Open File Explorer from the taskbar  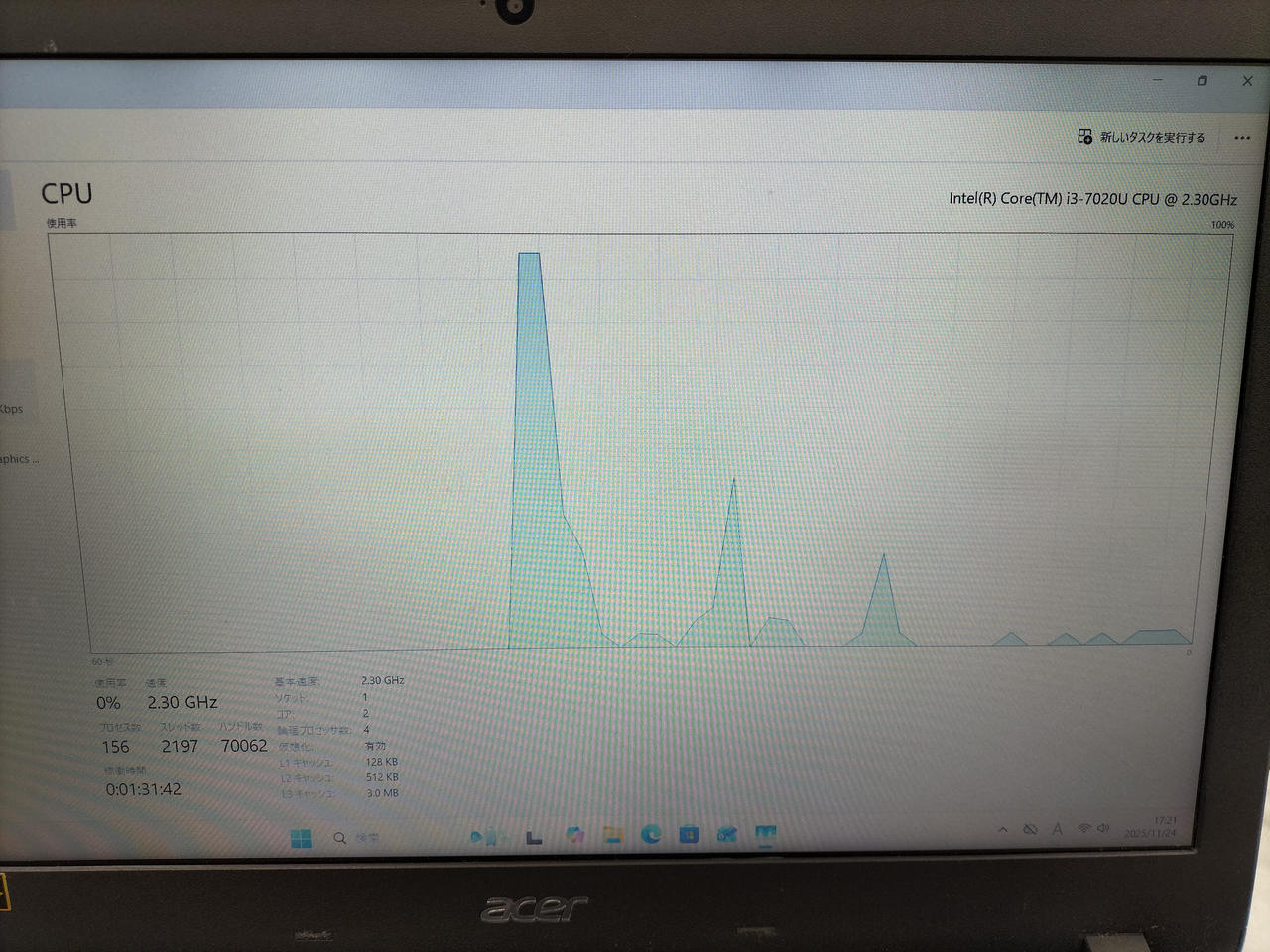coord(612,836)
